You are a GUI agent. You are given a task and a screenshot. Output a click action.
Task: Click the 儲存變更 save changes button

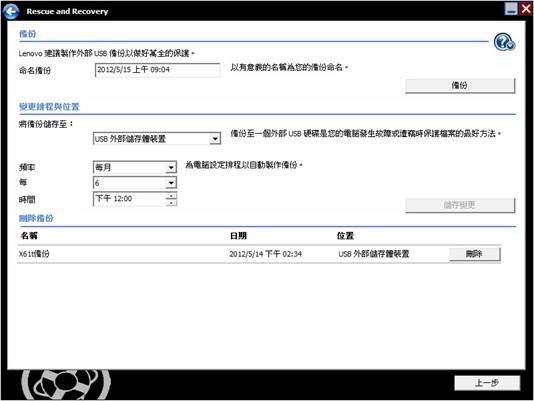point(460,205)
